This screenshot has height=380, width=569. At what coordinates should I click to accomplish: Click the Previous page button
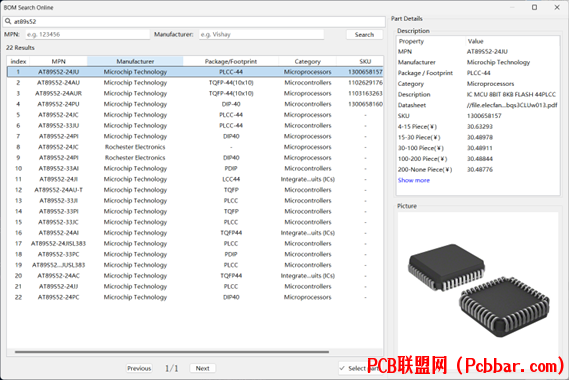139,368
